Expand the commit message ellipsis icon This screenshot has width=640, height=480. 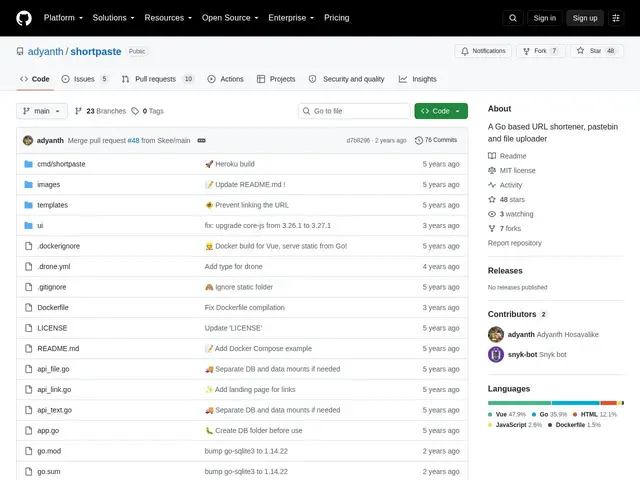[x=201, y=140]
